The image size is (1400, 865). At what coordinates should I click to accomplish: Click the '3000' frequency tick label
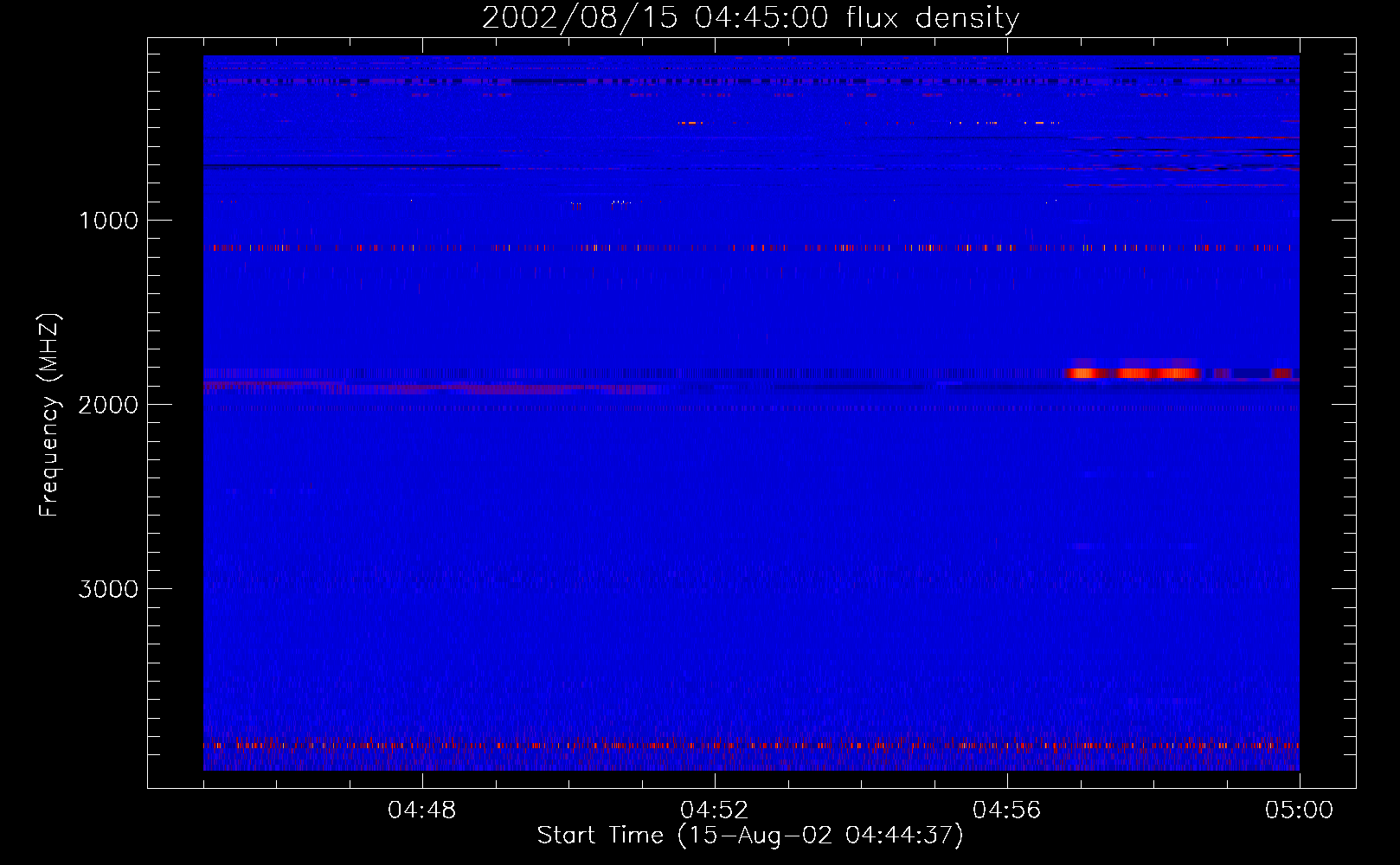tap(108, 589)
